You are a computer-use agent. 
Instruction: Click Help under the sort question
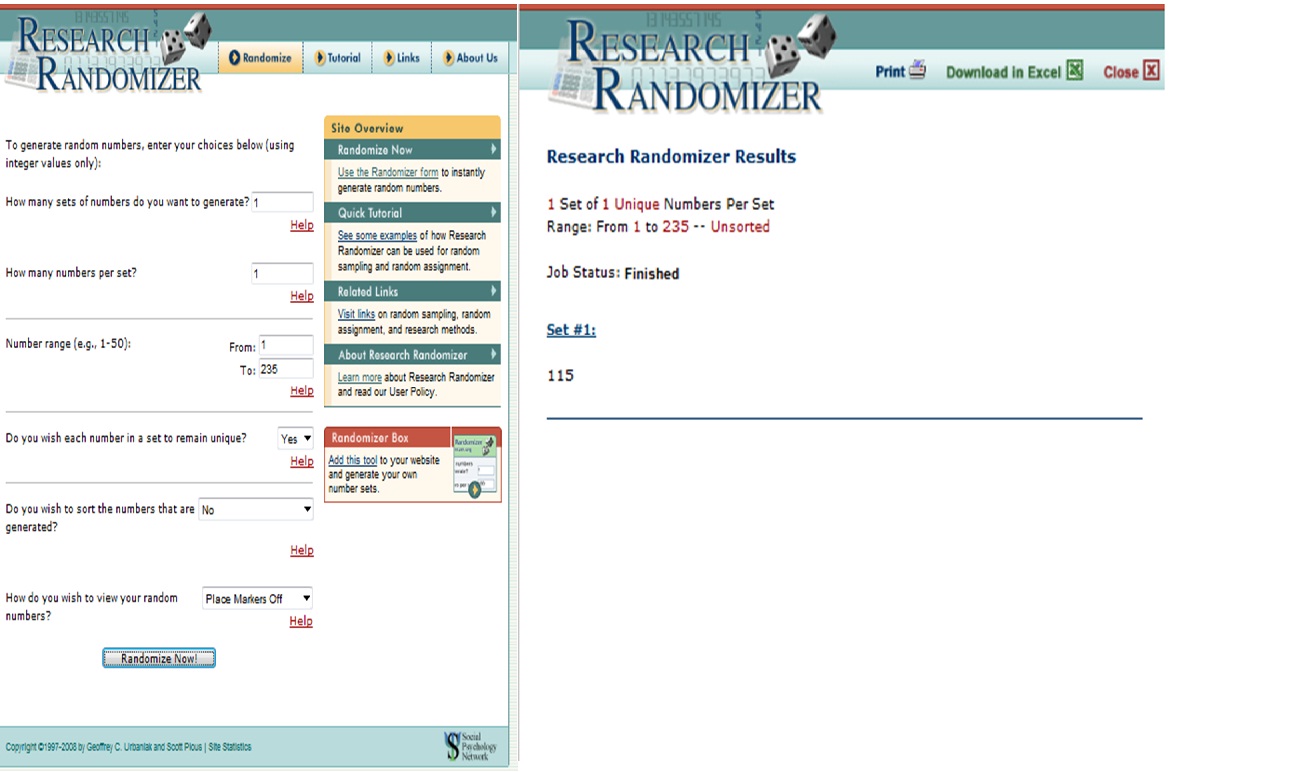(x=302, y=550)
